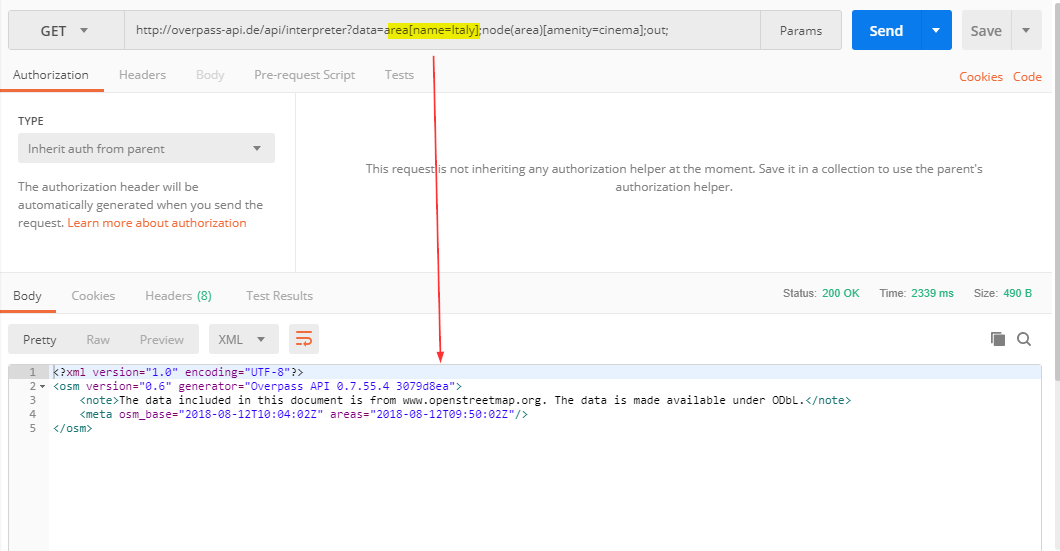1060x551 pixels.
Task: Open the response Headers (8) tab
Action: [178, 296]
